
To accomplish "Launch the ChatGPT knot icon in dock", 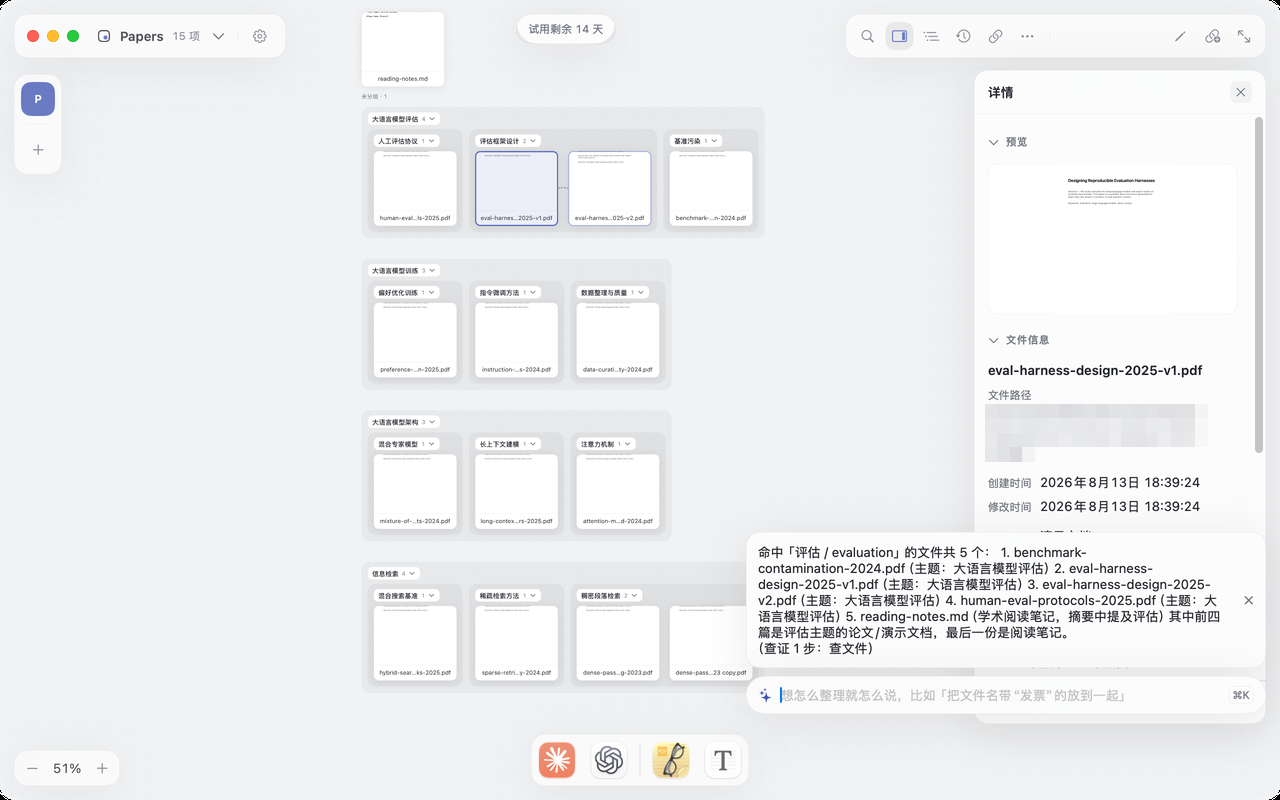I will pyautogui.click(x=609, y=761).
